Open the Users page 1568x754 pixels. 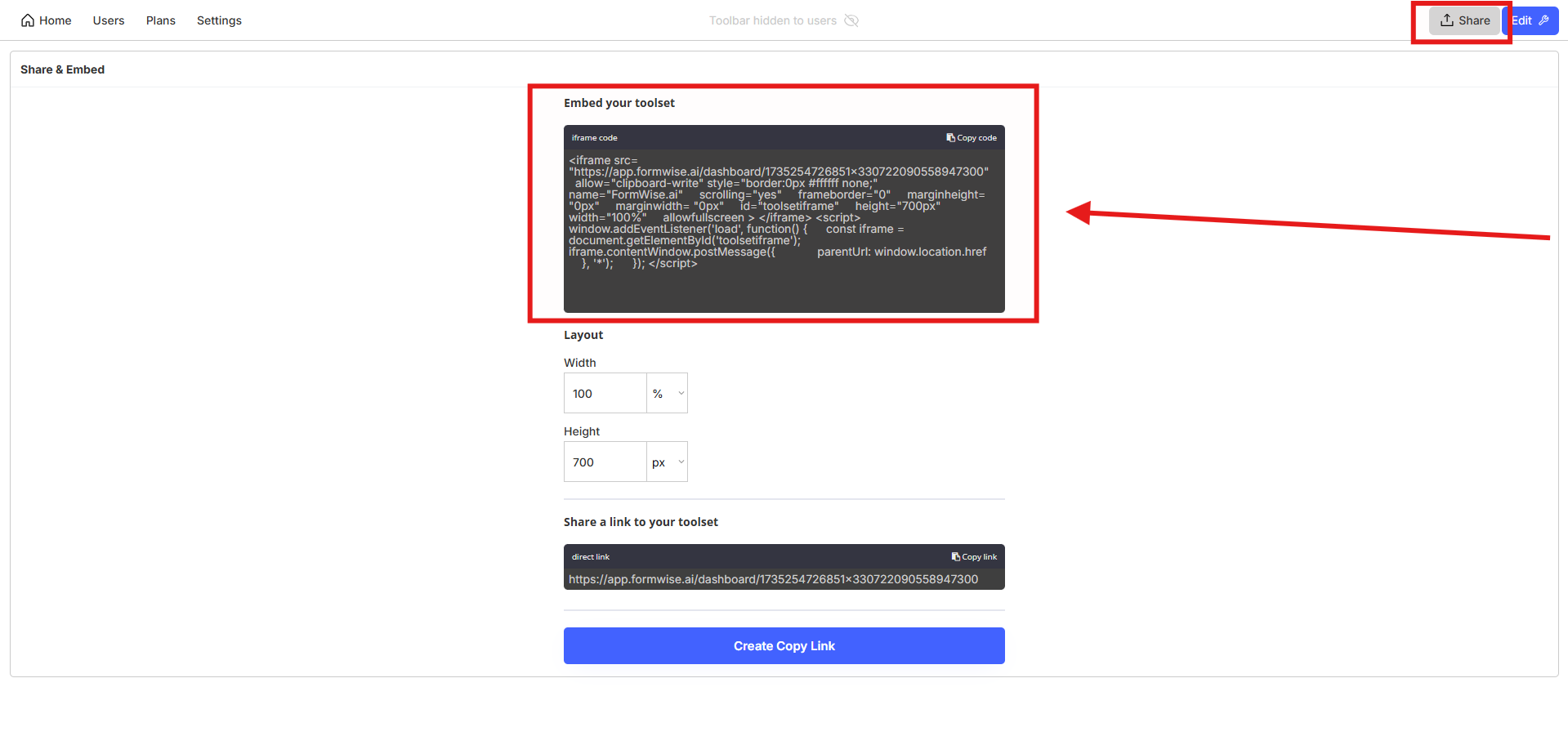pyautogui.click(x=109, y=20)
